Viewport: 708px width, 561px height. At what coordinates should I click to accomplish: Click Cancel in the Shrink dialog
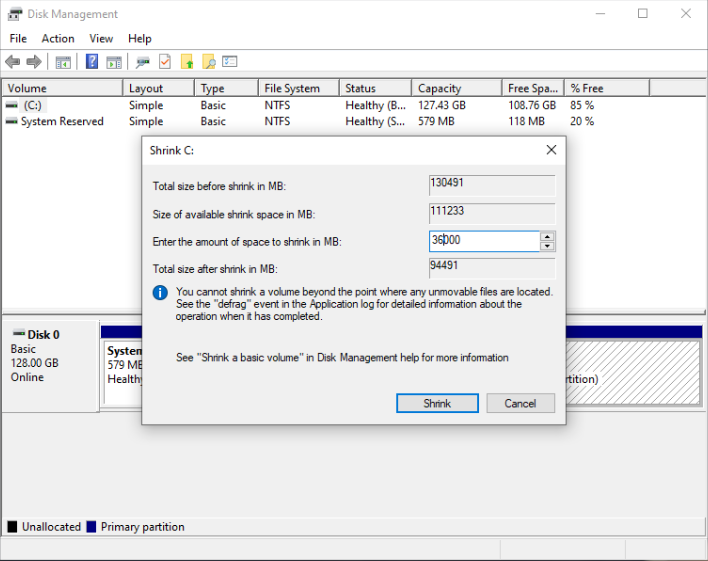point(520,403)
